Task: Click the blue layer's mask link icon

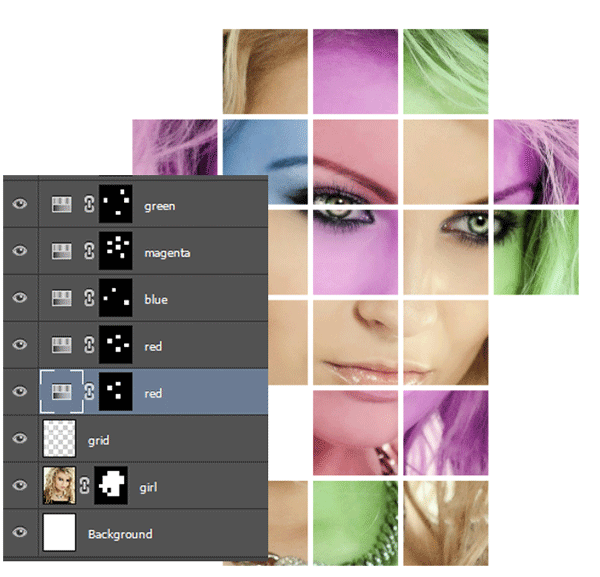Action: (87, 299)
